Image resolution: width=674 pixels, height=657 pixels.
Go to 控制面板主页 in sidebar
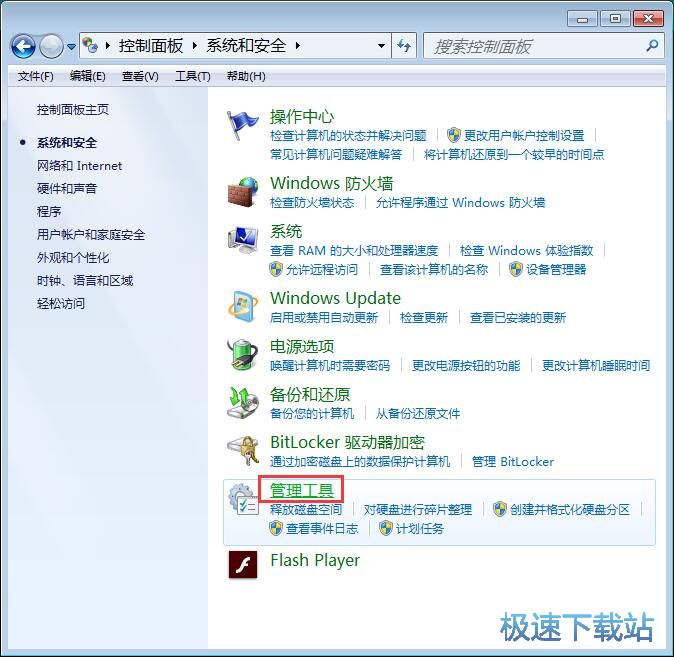[73, 110]
